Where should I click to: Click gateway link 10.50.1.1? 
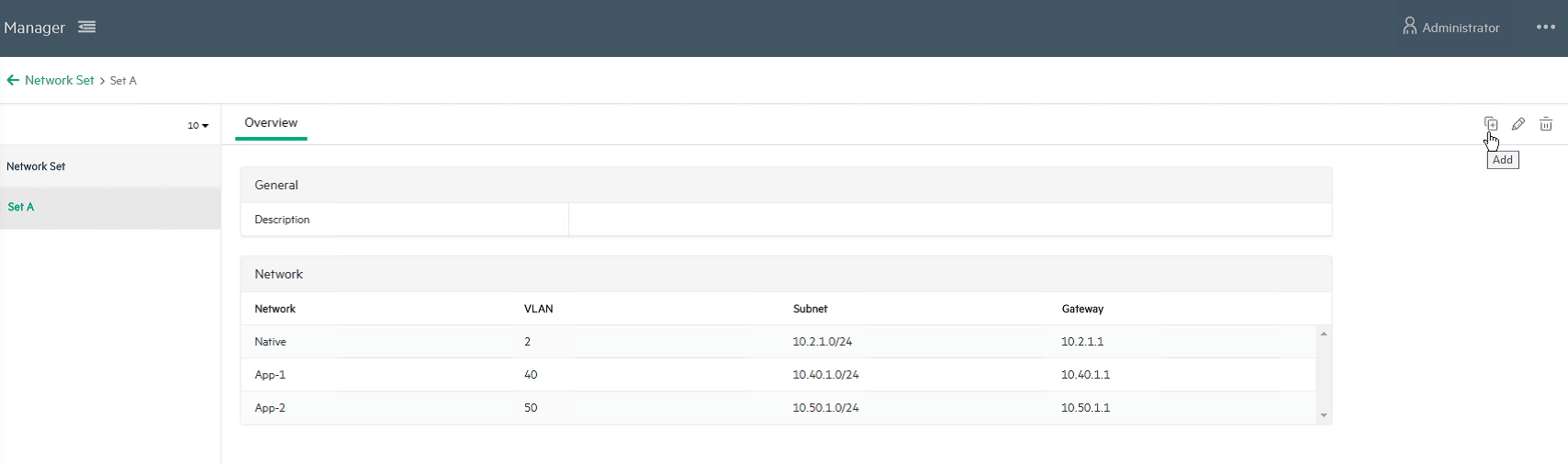coord(1085,408)
